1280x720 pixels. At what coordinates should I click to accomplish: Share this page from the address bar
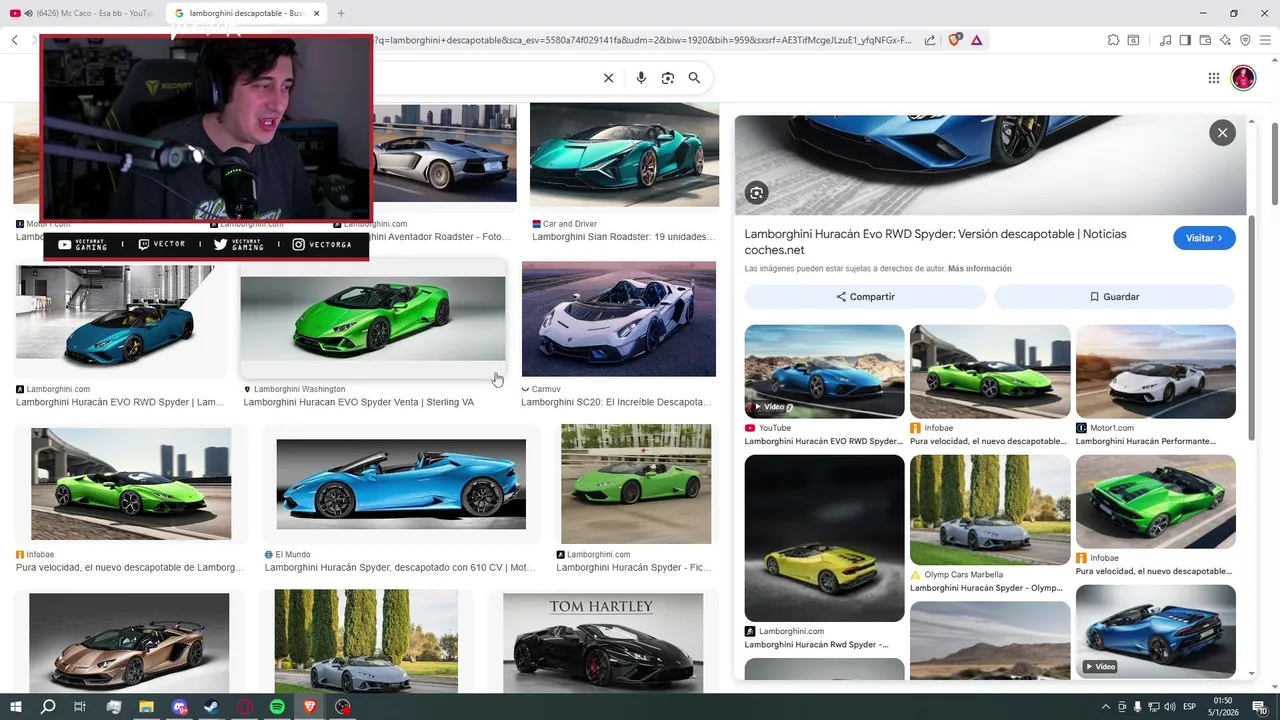(930, 40)
